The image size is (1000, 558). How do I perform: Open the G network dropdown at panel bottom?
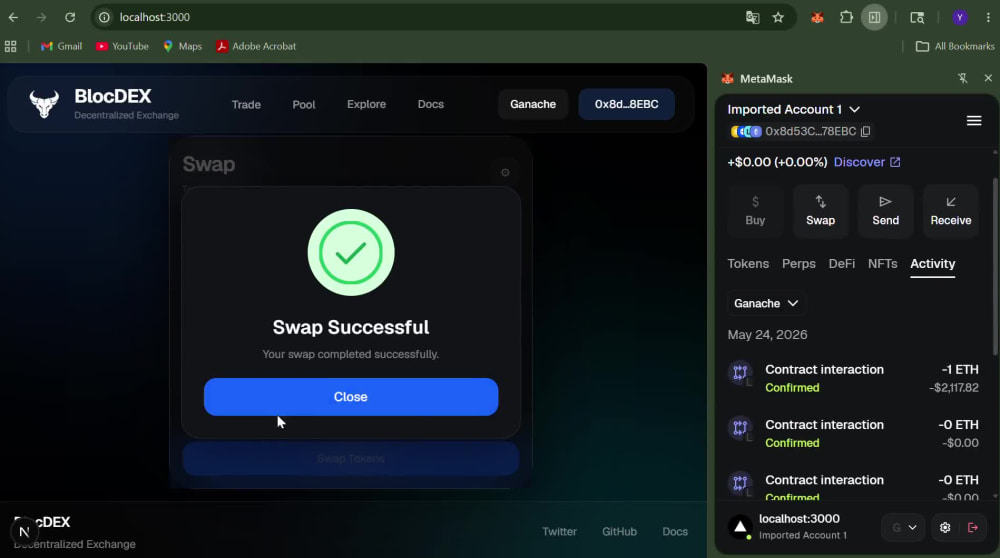coord(904,527)
